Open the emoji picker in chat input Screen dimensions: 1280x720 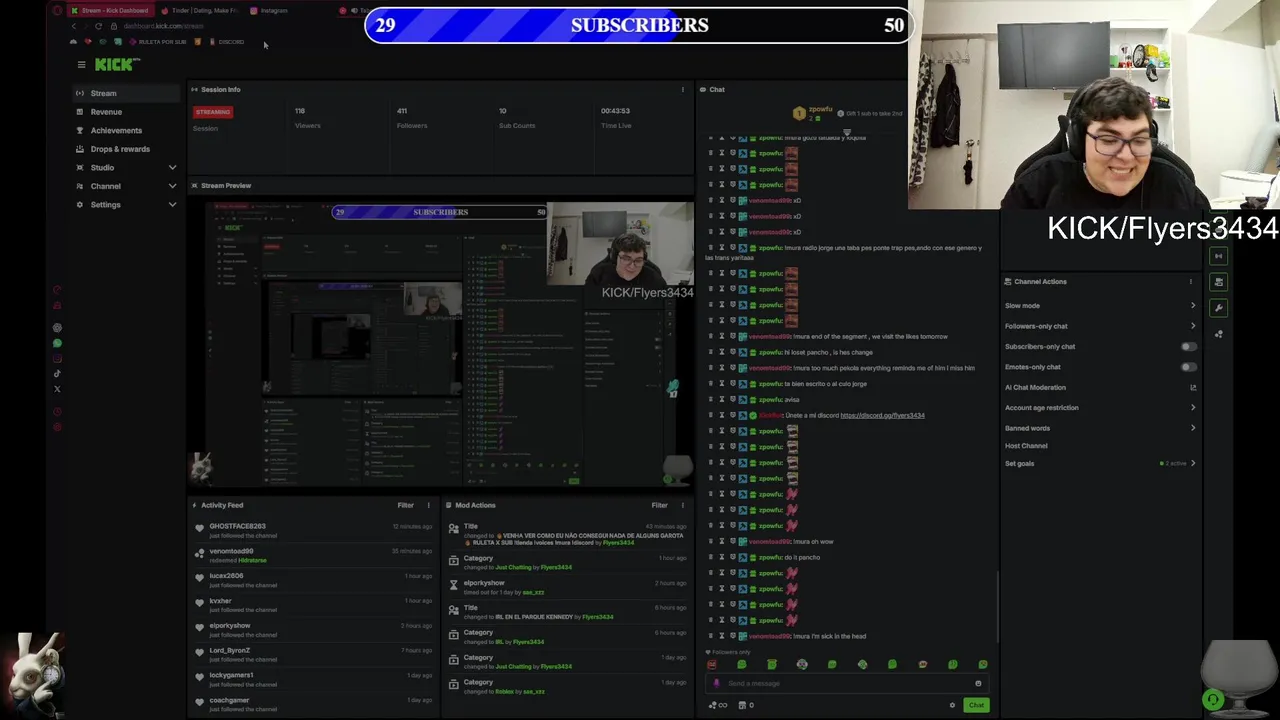[978, 684]
